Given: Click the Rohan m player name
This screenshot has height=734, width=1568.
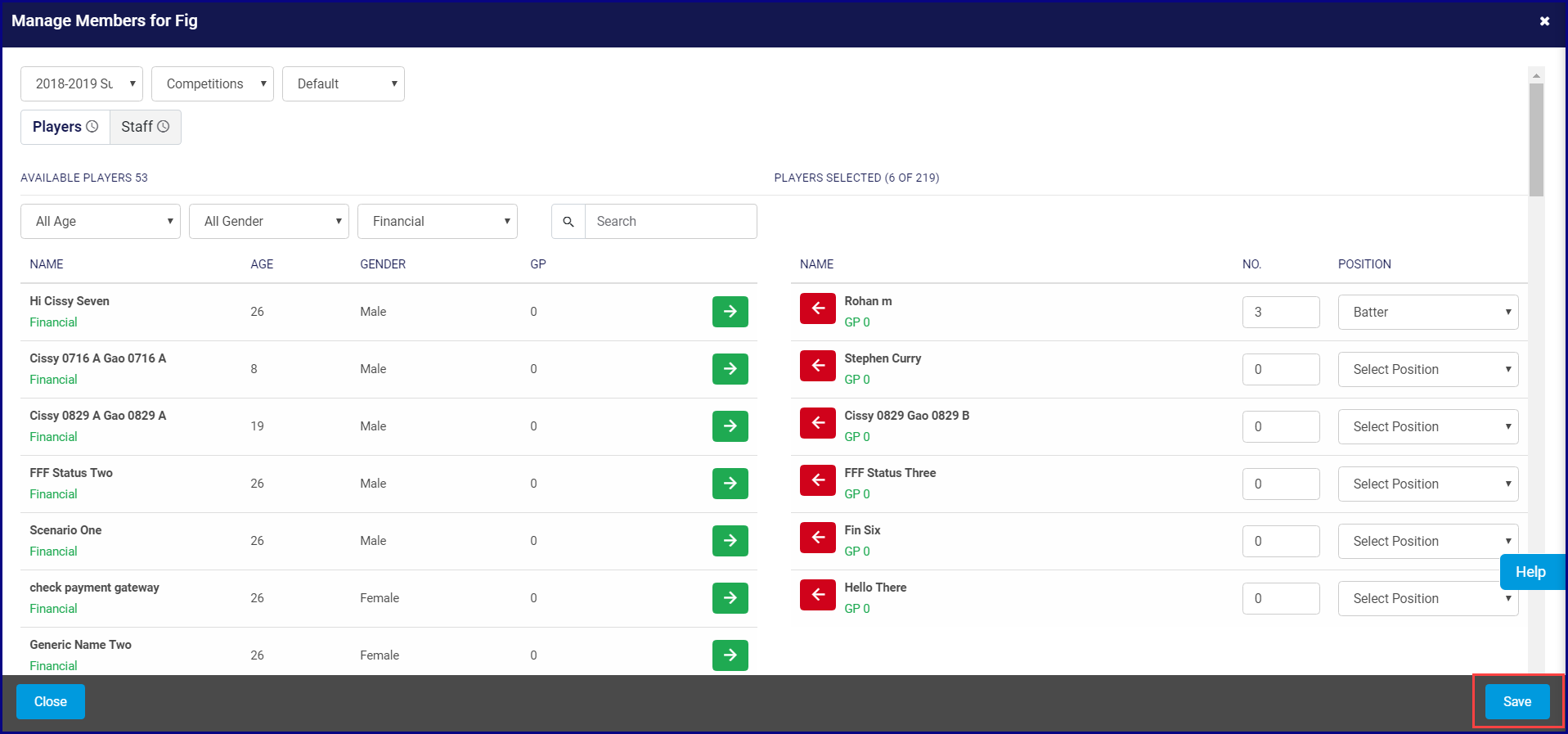Looking at the screenshot, I should 868,301.
